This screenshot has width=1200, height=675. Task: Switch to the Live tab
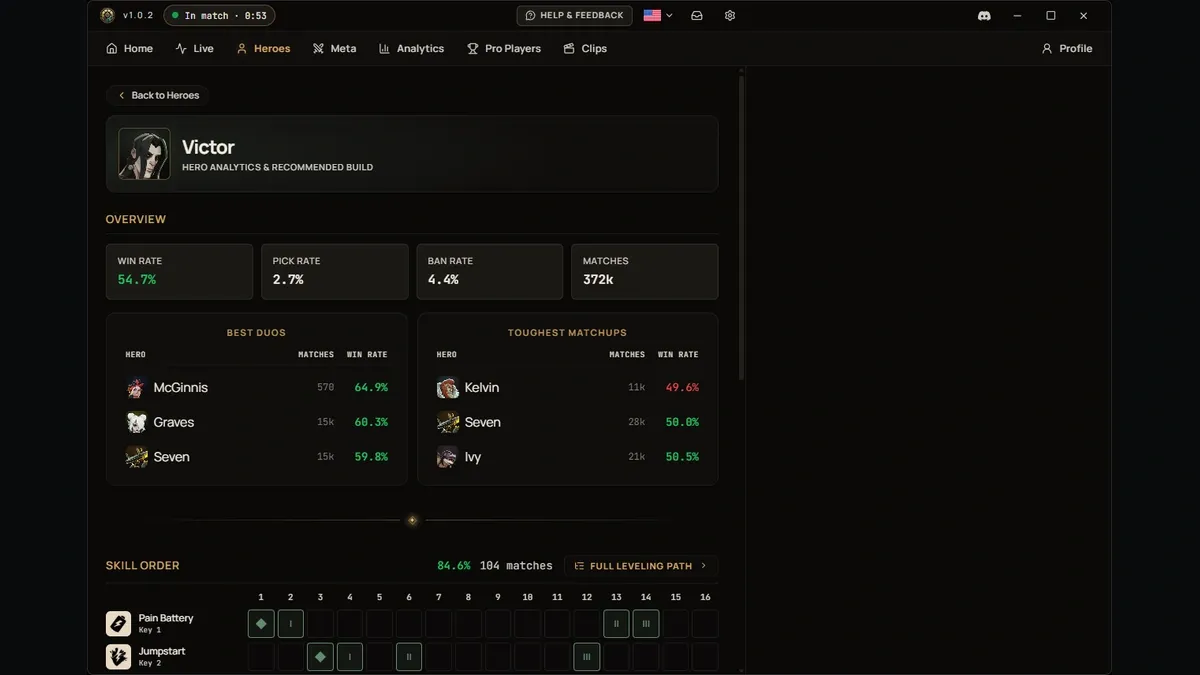point(195,48)
